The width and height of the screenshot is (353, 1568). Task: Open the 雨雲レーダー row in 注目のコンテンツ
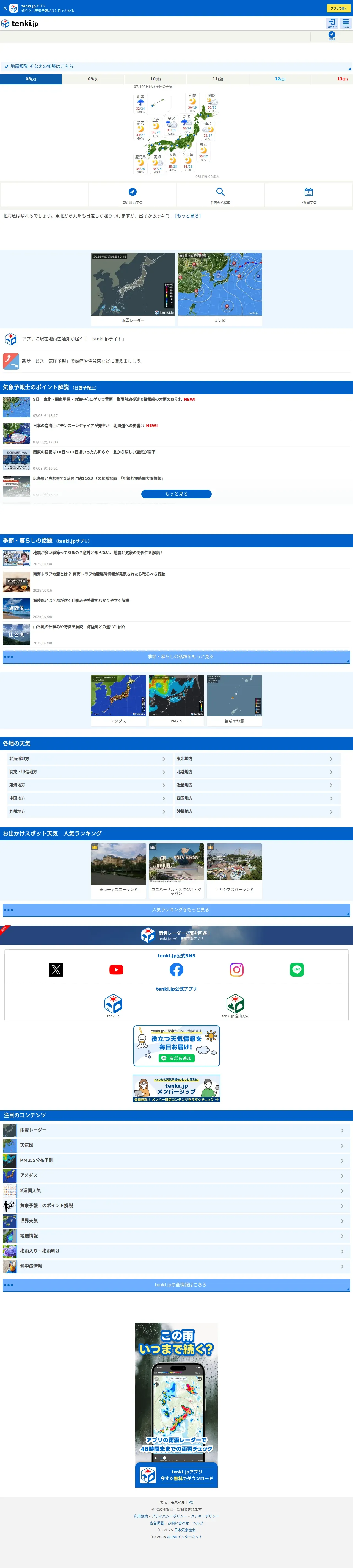click(x=176, y=1130)
